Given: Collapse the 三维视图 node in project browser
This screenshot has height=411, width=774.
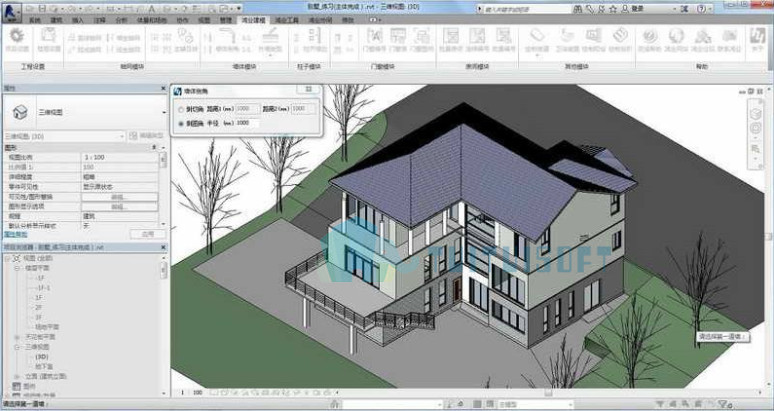Looking at the screenshot, I should coord(16,347).
